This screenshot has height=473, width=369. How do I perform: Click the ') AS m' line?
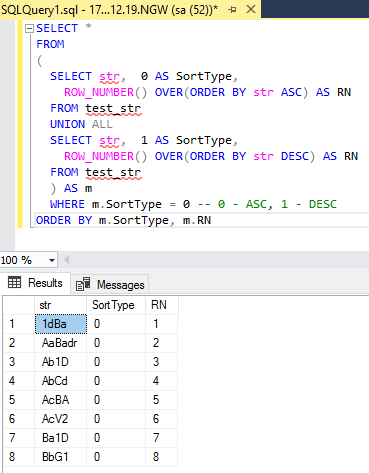[71, 188]
